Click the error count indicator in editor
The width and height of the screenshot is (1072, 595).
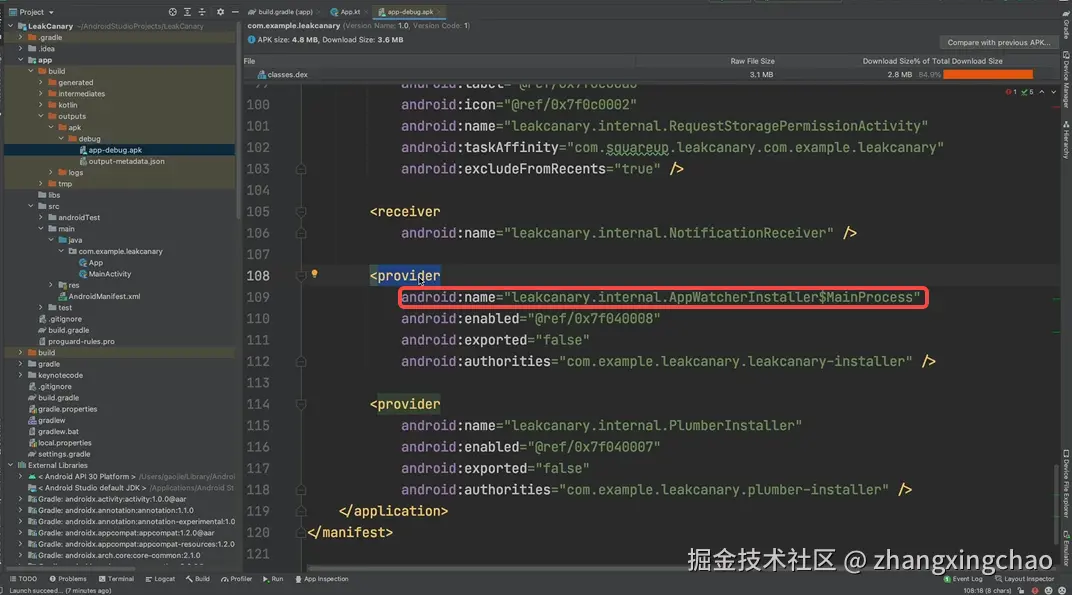pyautogui.click(x=1011, y=92)
